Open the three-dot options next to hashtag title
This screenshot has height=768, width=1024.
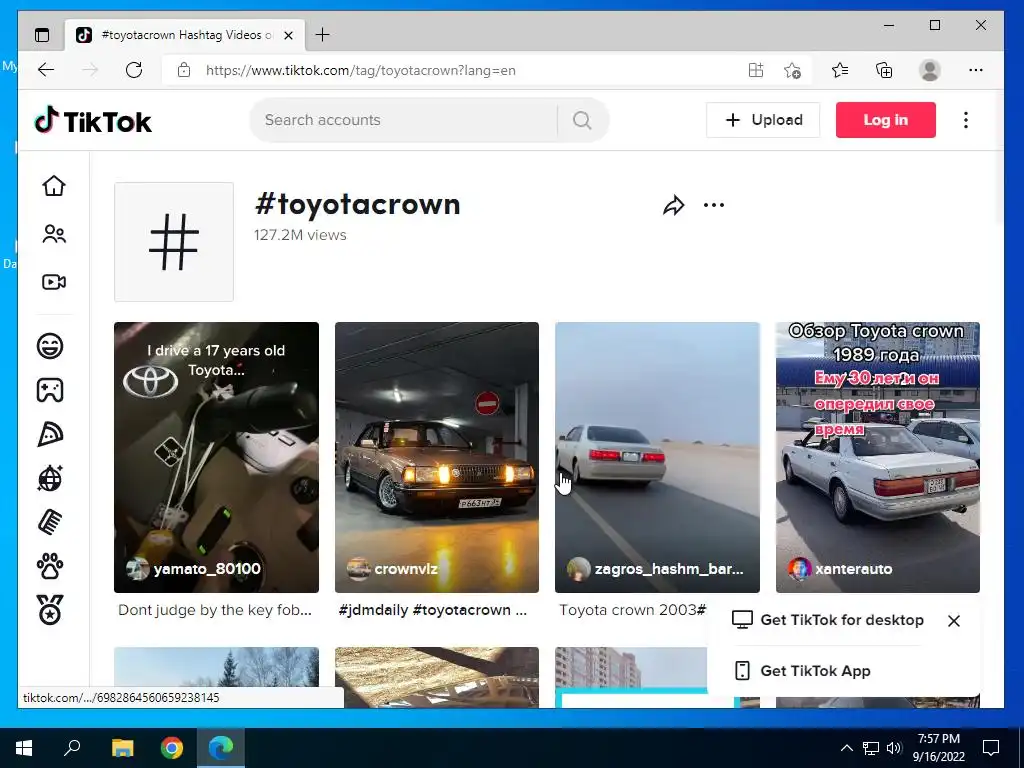pyautogui.click(x=714, y=206)
